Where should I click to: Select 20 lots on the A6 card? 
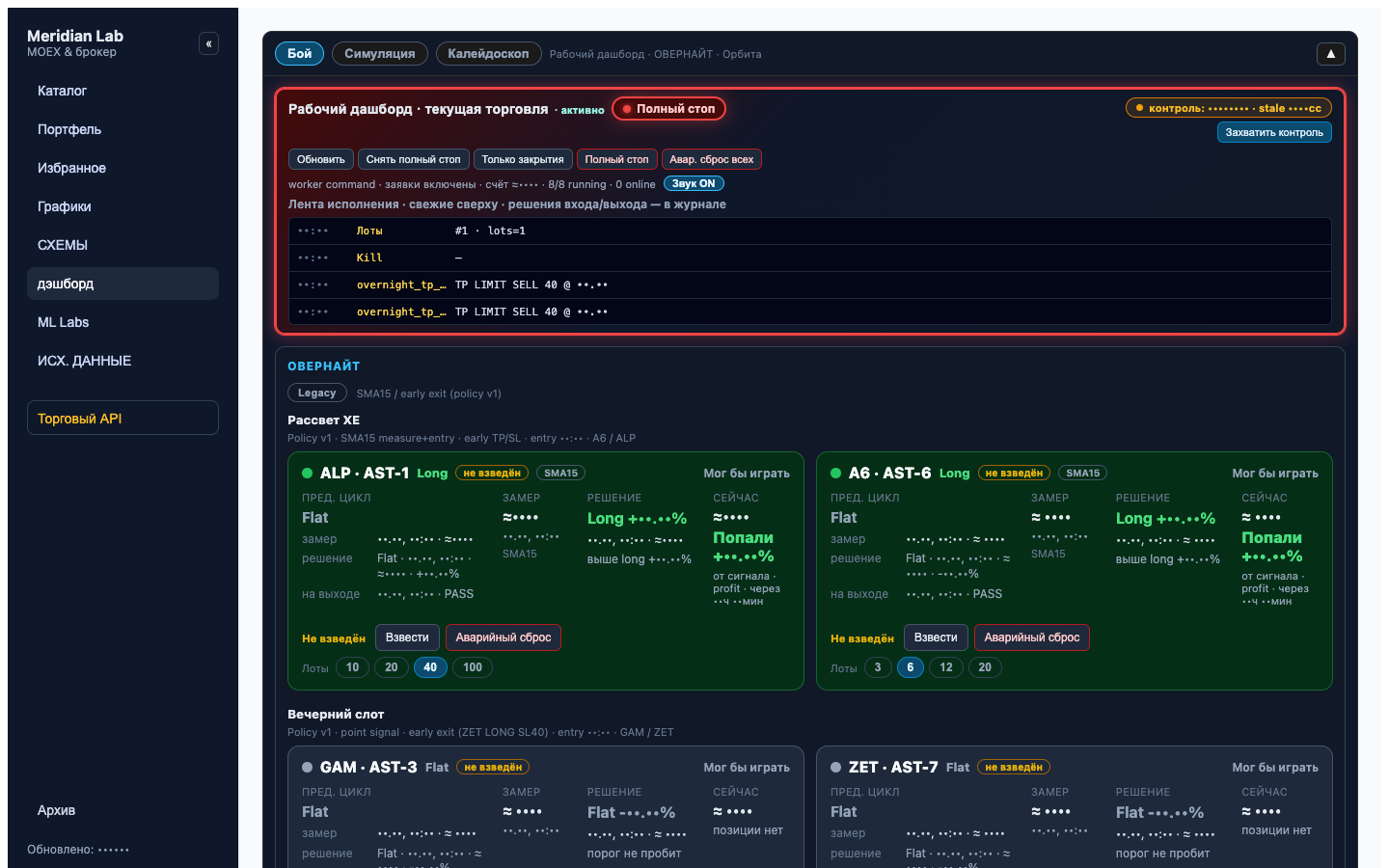click(985, 667)
